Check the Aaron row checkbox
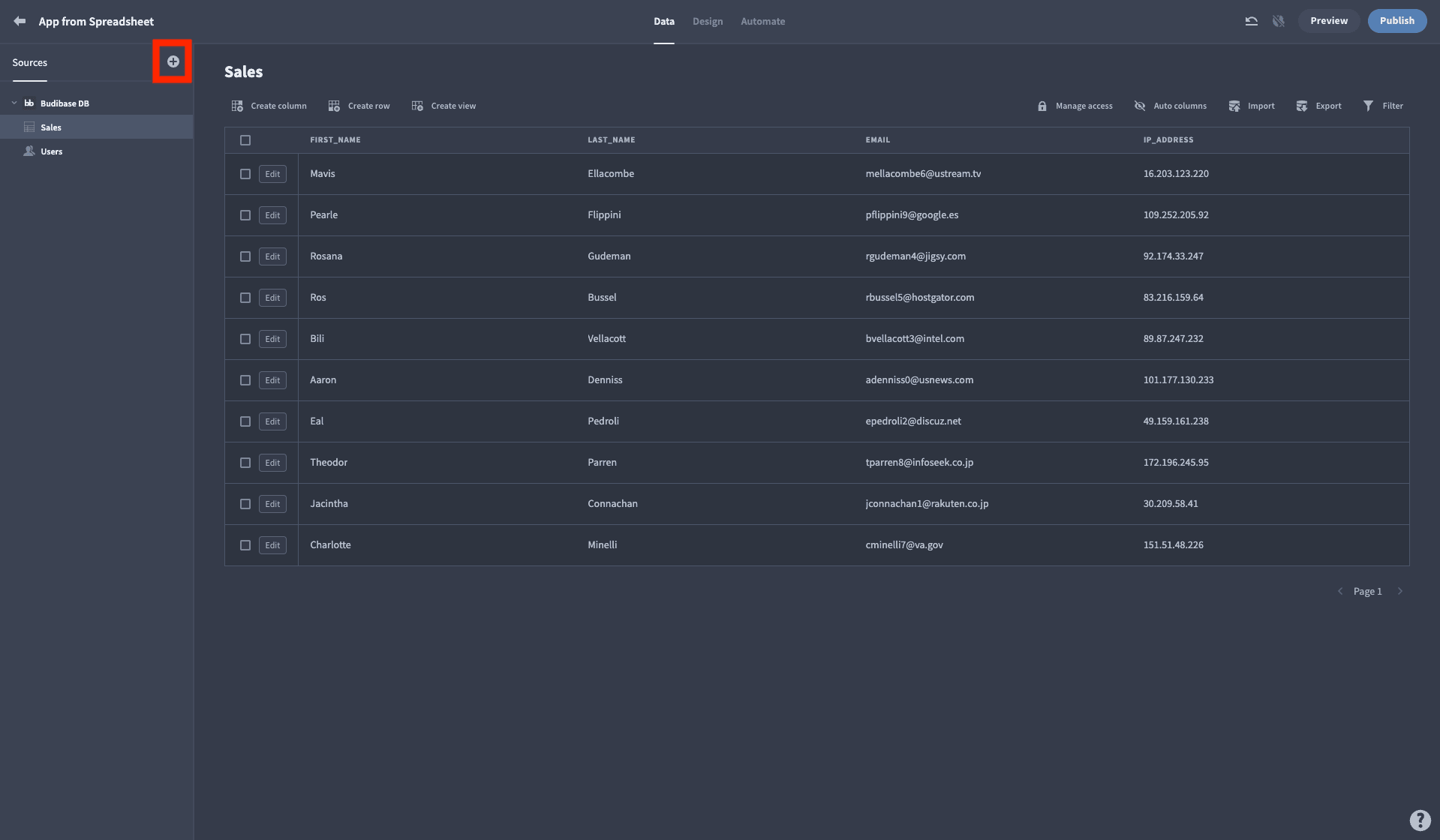The image size is (1440, 840). tap(245, 380)
